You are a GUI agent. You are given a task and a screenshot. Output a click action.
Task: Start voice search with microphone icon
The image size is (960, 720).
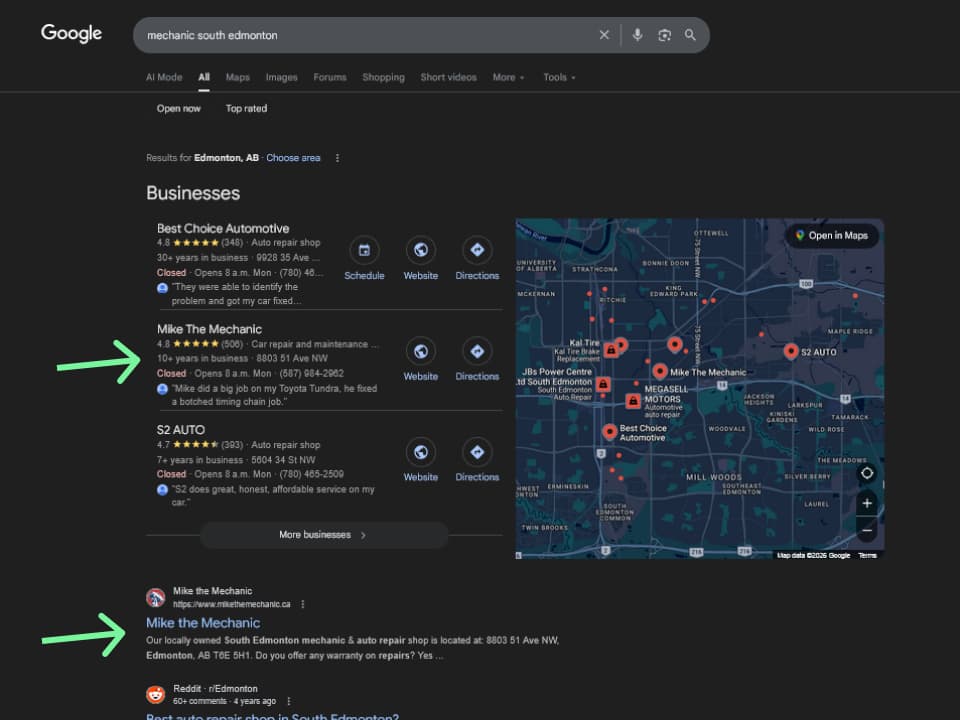click(637, 35)
